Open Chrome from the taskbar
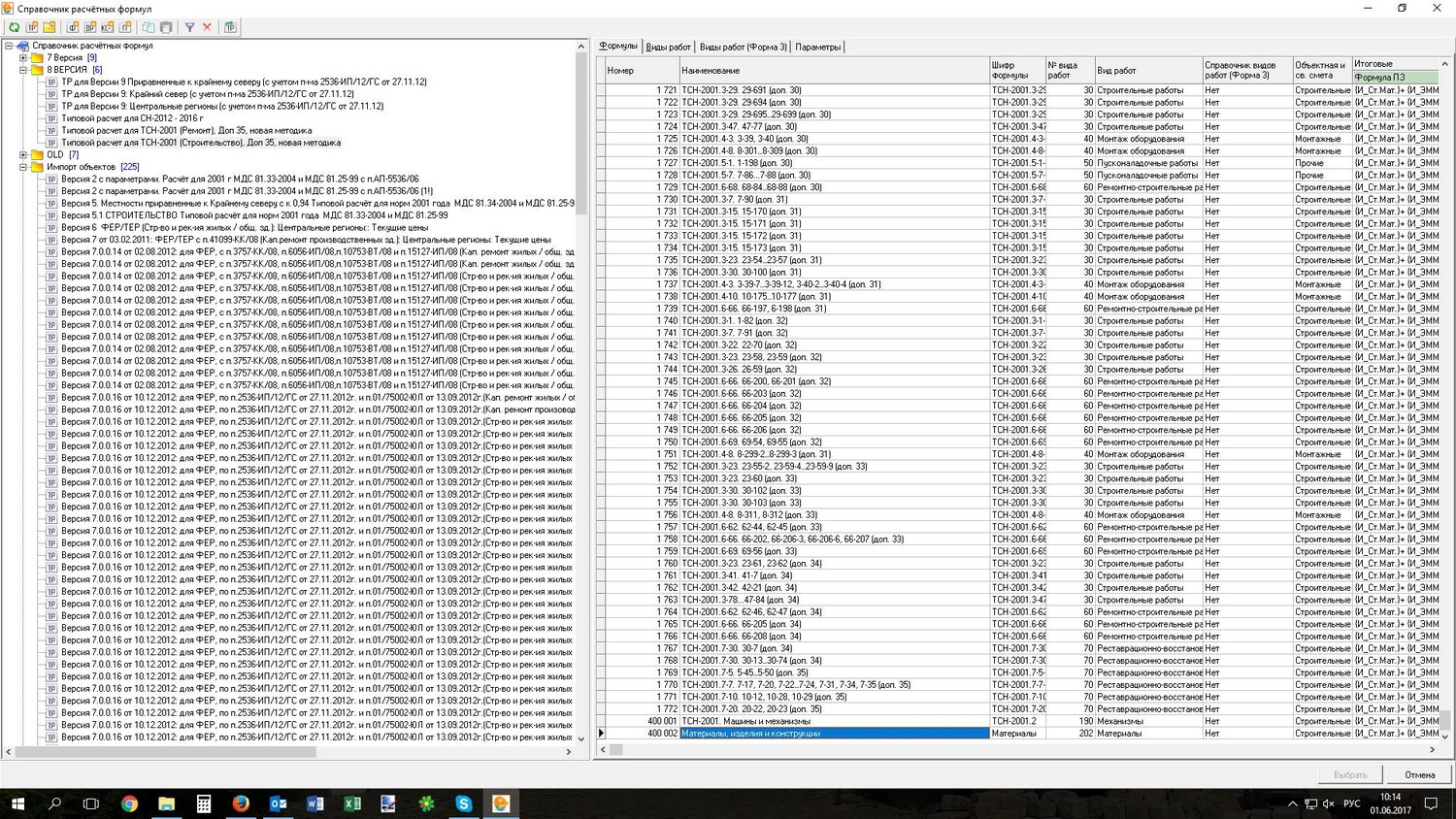This screenshot has height=819, width=1456. (129, 803)
